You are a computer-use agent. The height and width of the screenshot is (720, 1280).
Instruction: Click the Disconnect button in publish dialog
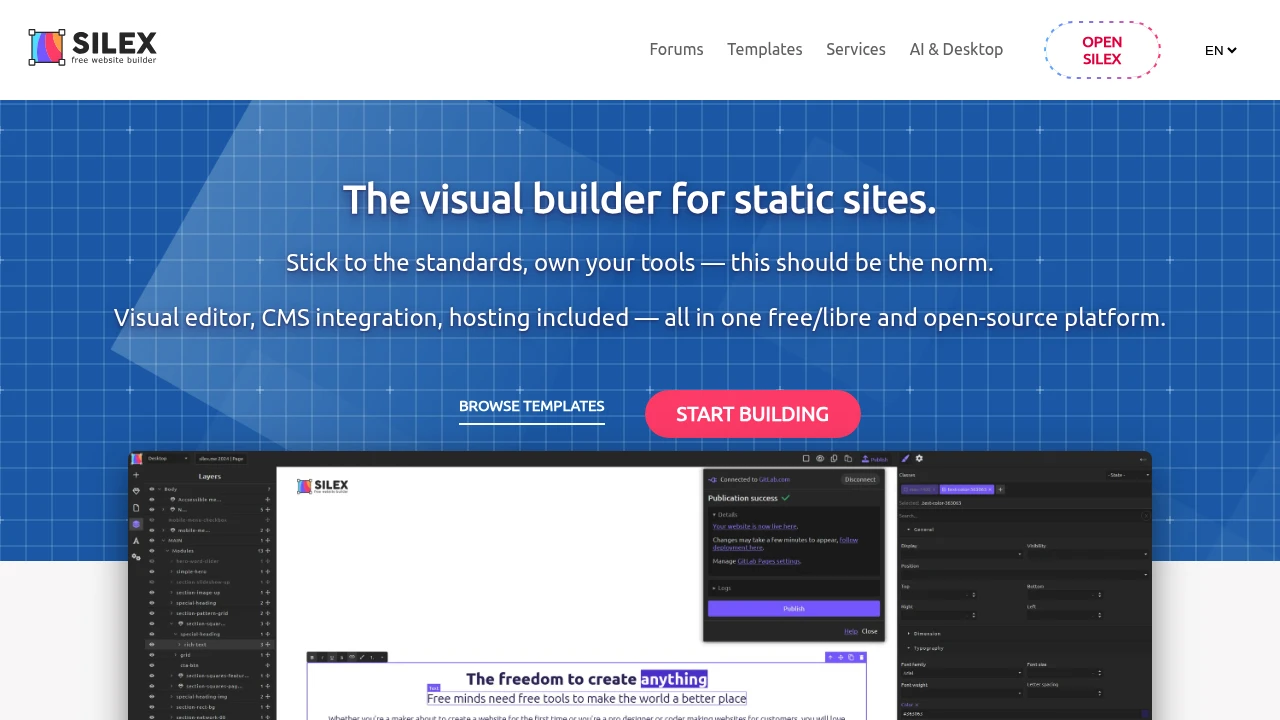[x=860, y=479]
